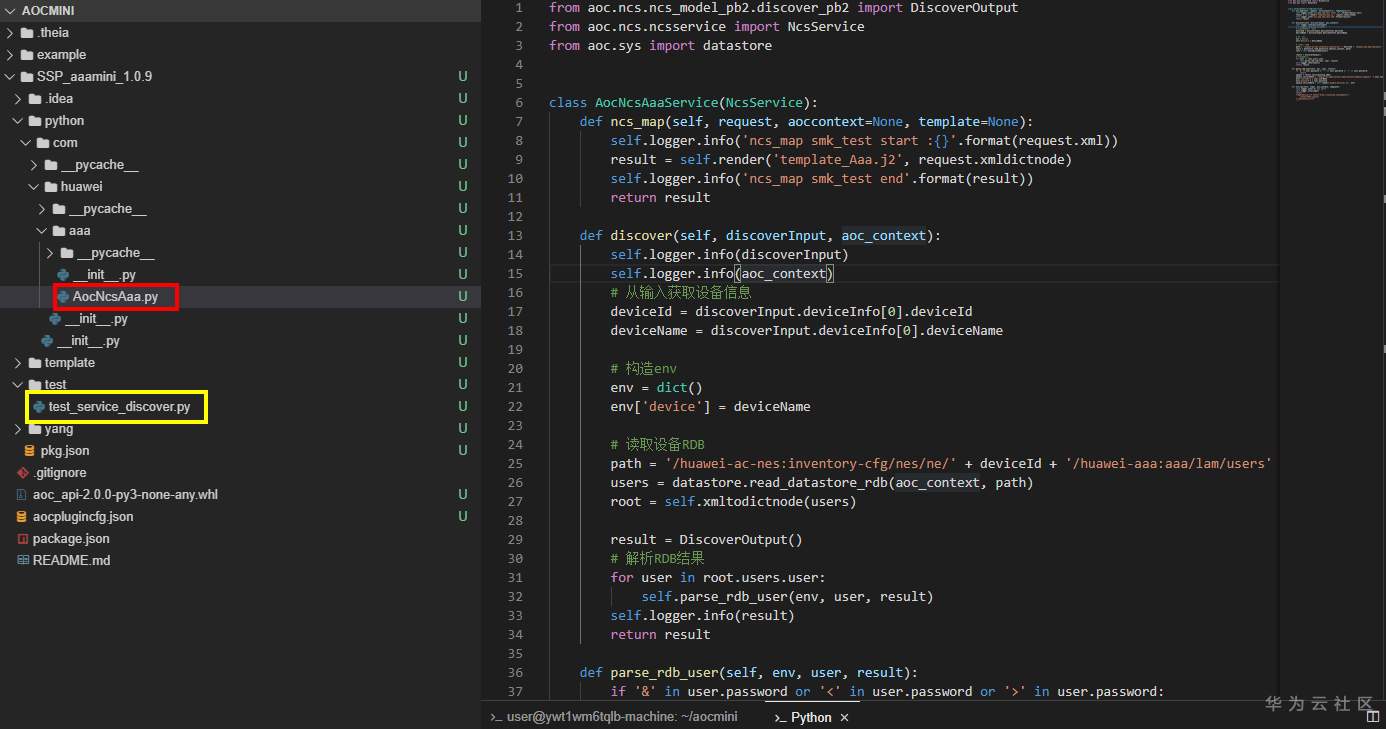Click the 'deviceName = discoverInput.deviceInfo[0].deviceName' line

pos(807,330)
